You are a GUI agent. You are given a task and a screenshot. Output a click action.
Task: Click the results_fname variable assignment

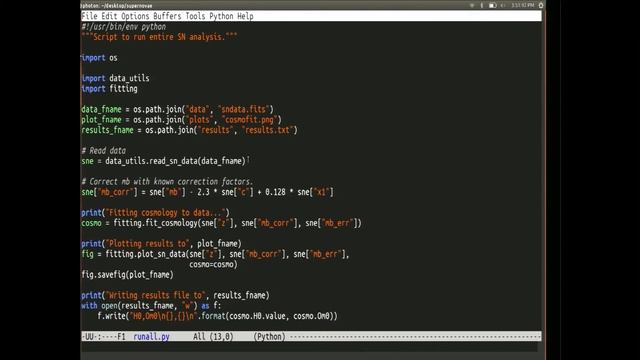pos(107,130)
